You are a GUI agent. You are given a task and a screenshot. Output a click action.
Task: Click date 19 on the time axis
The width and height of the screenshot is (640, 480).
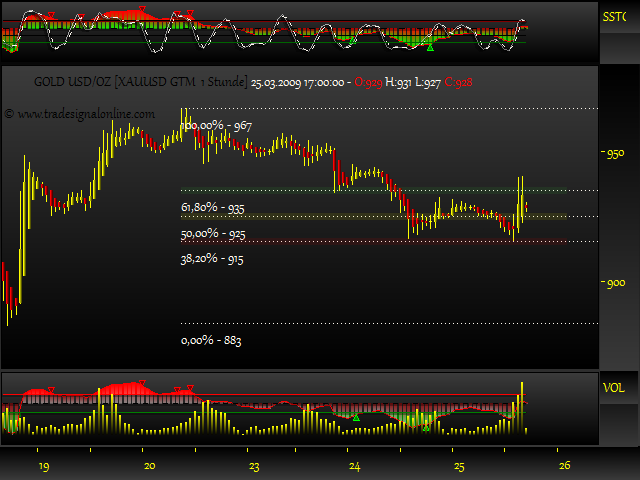click(43, 466)
